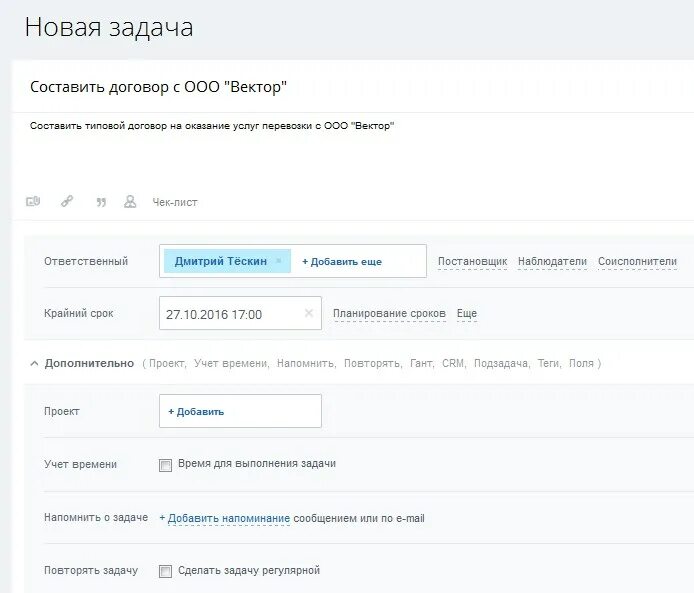Open the Постановщик selector

coord(472,262)
